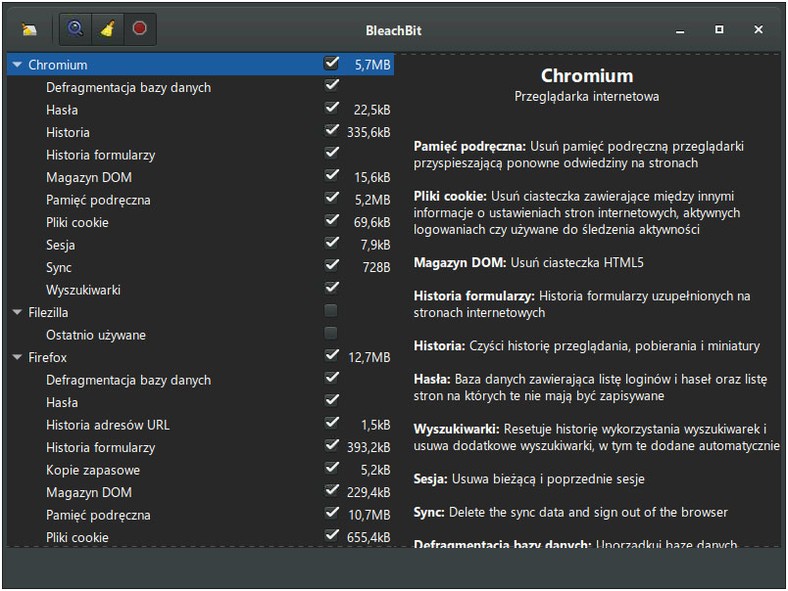Screen dimensions: 788x591
Task: Collapse the Firefox tree group
Action: (17, 357)
